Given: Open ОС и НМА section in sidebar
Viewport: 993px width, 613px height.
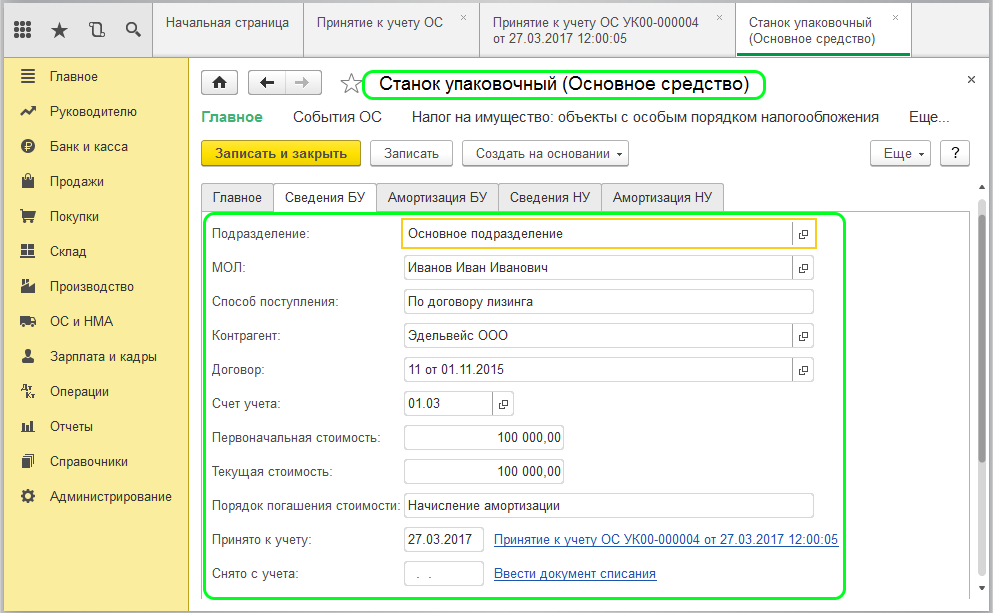Looking at the screenshot, I should point(81,321).
